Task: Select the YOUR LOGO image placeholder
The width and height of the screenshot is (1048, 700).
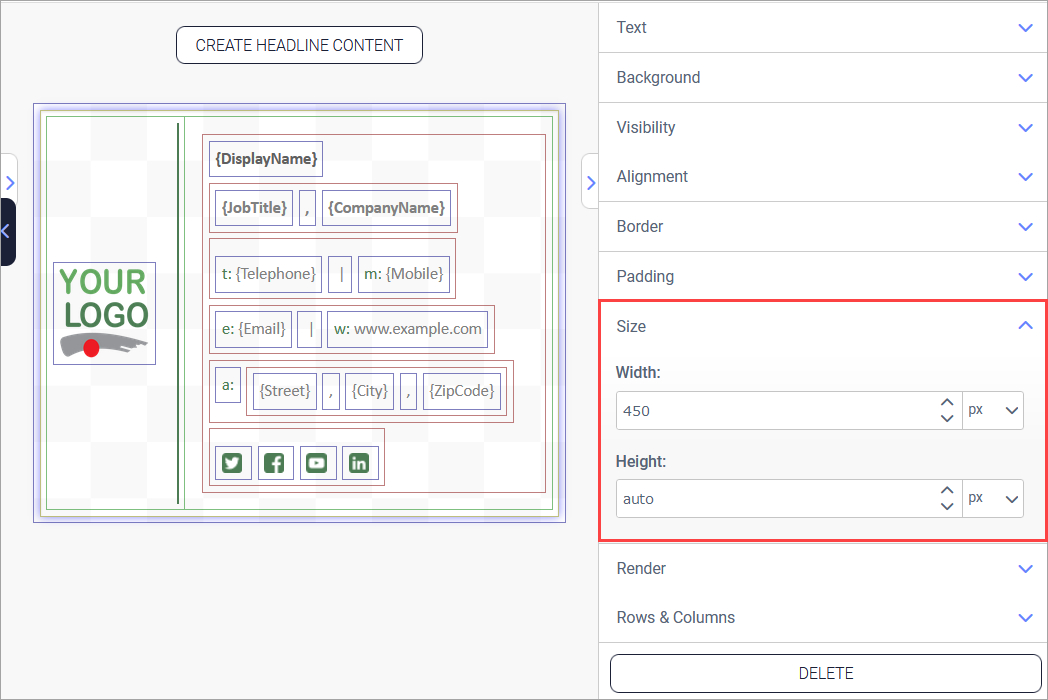Action: (104, 313)
